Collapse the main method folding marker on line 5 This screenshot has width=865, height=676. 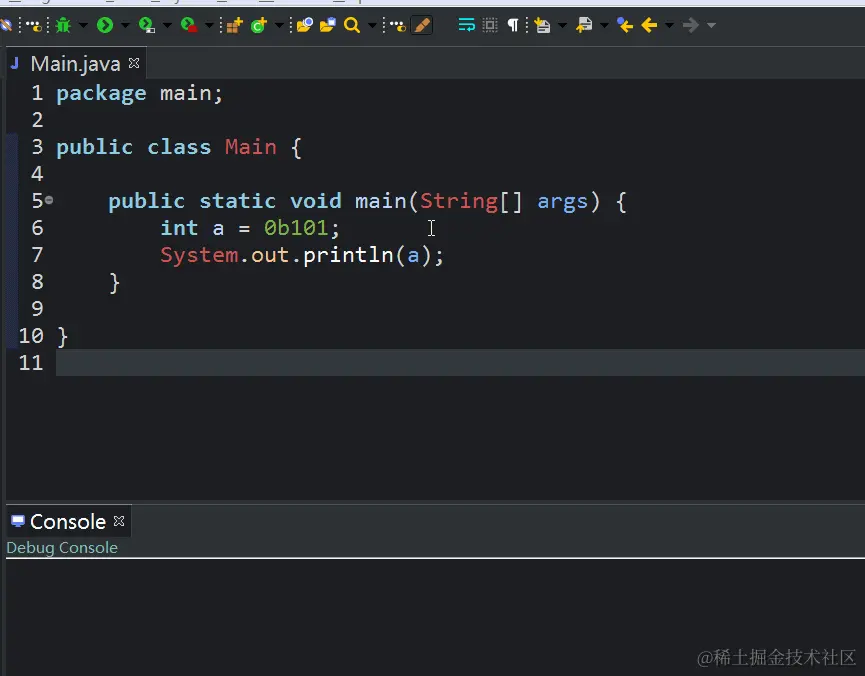tap(49, 200)
